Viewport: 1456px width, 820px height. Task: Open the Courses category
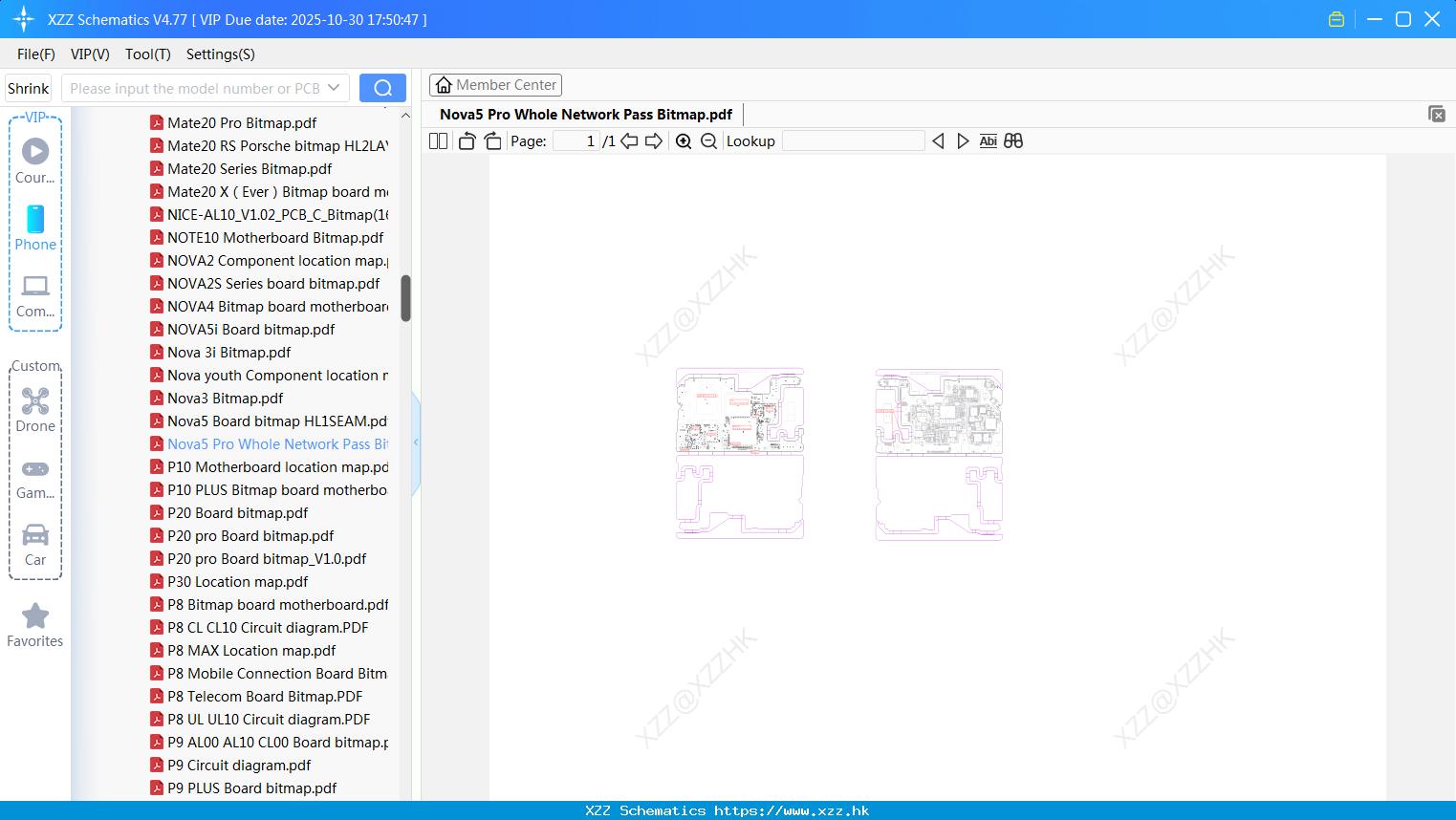tap(35, 162)
